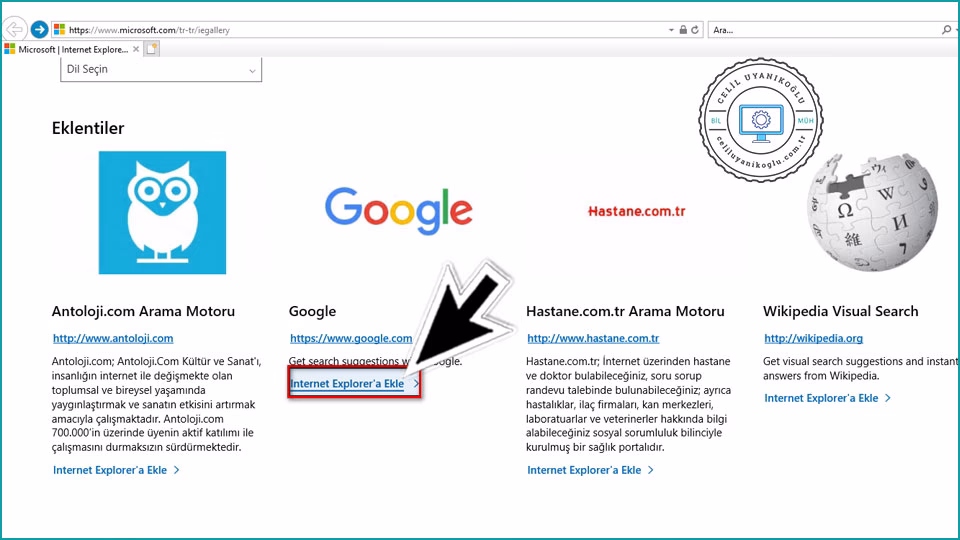Open the http://www.antoloji.com link
Image resolution: width=960 pixels, height=540 pixels.
(113, 338)
